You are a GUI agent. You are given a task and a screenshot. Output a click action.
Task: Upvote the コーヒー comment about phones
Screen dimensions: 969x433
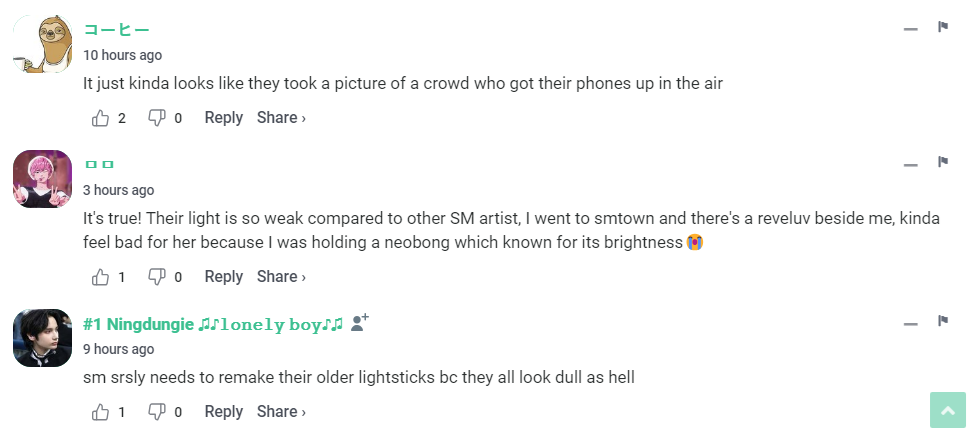(x=101, y=118)
